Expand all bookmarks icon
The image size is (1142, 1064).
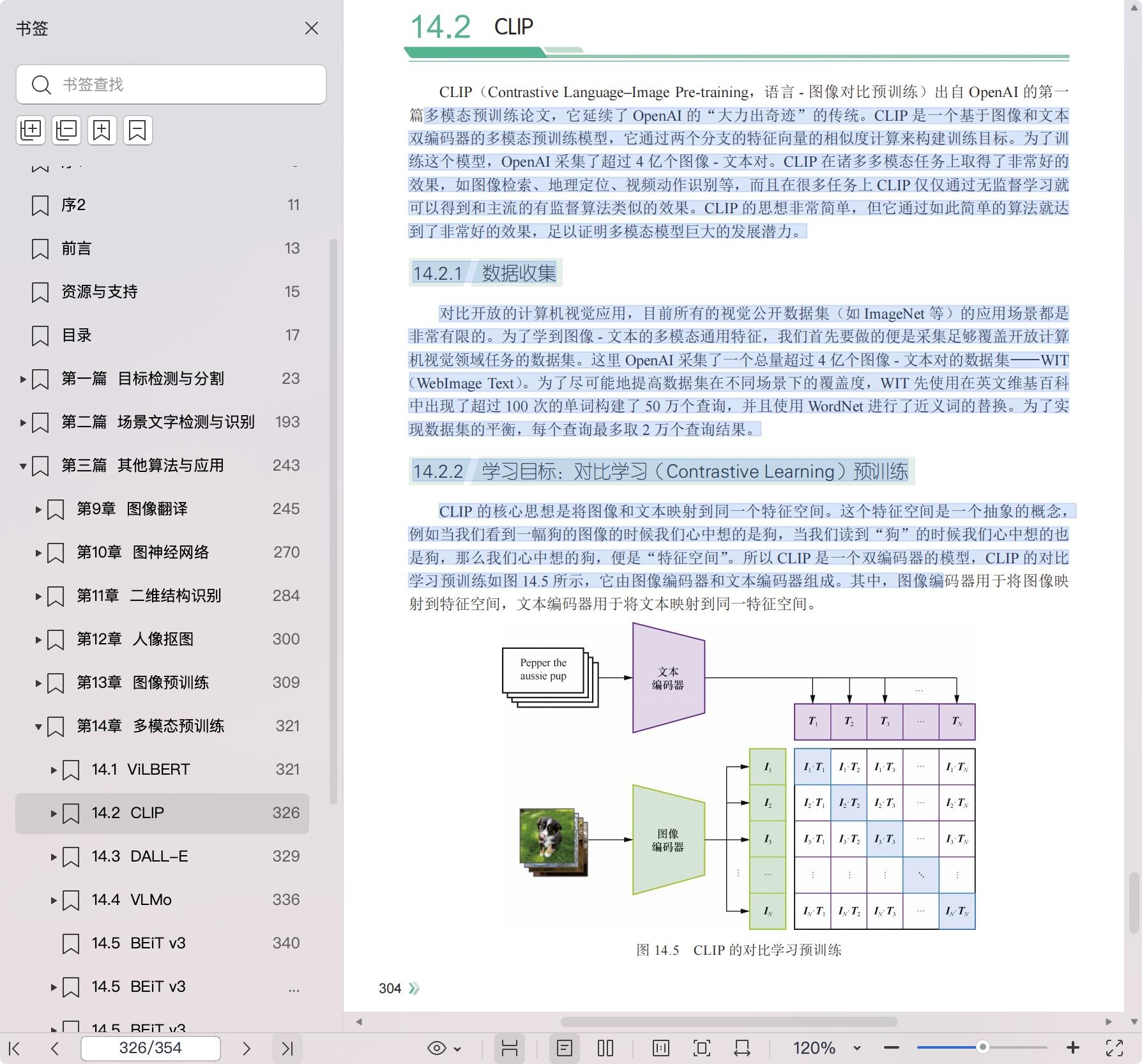[31, 130]
